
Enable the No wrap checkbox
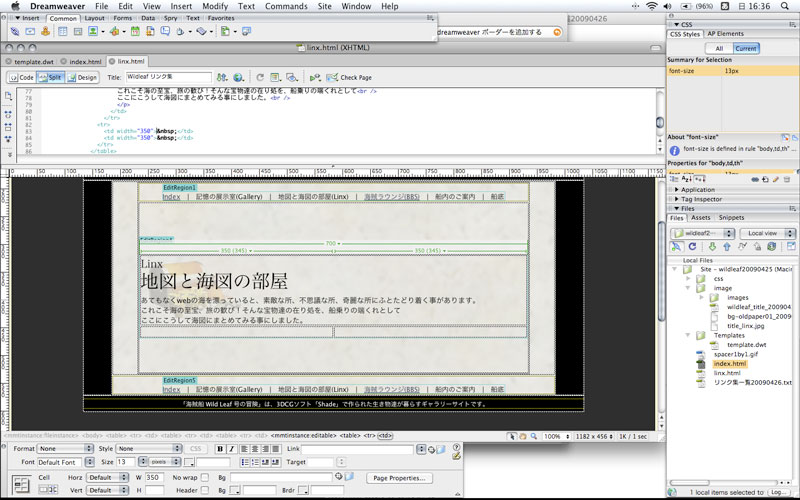pyautogui.click(x=205, y=478)
